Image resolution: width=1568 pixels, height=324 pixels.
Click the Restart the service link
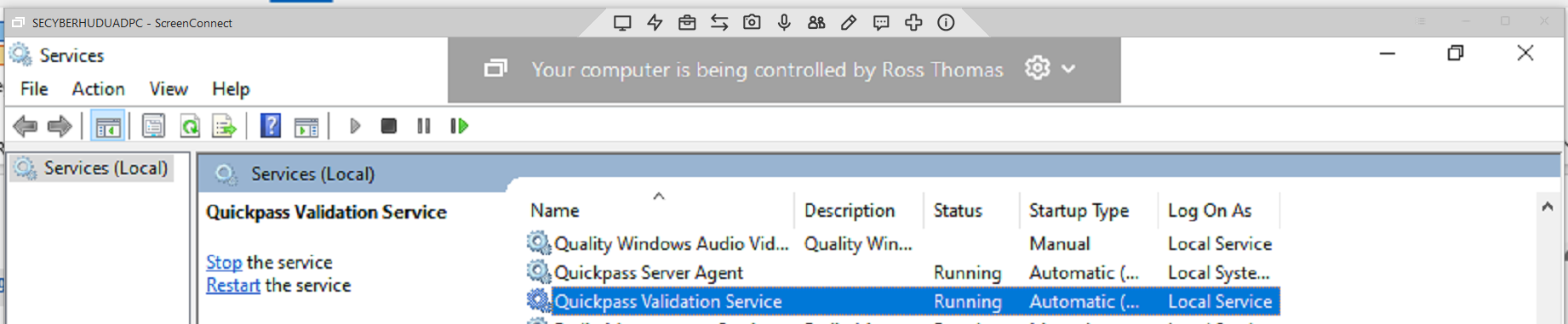(x=233, y=286)
